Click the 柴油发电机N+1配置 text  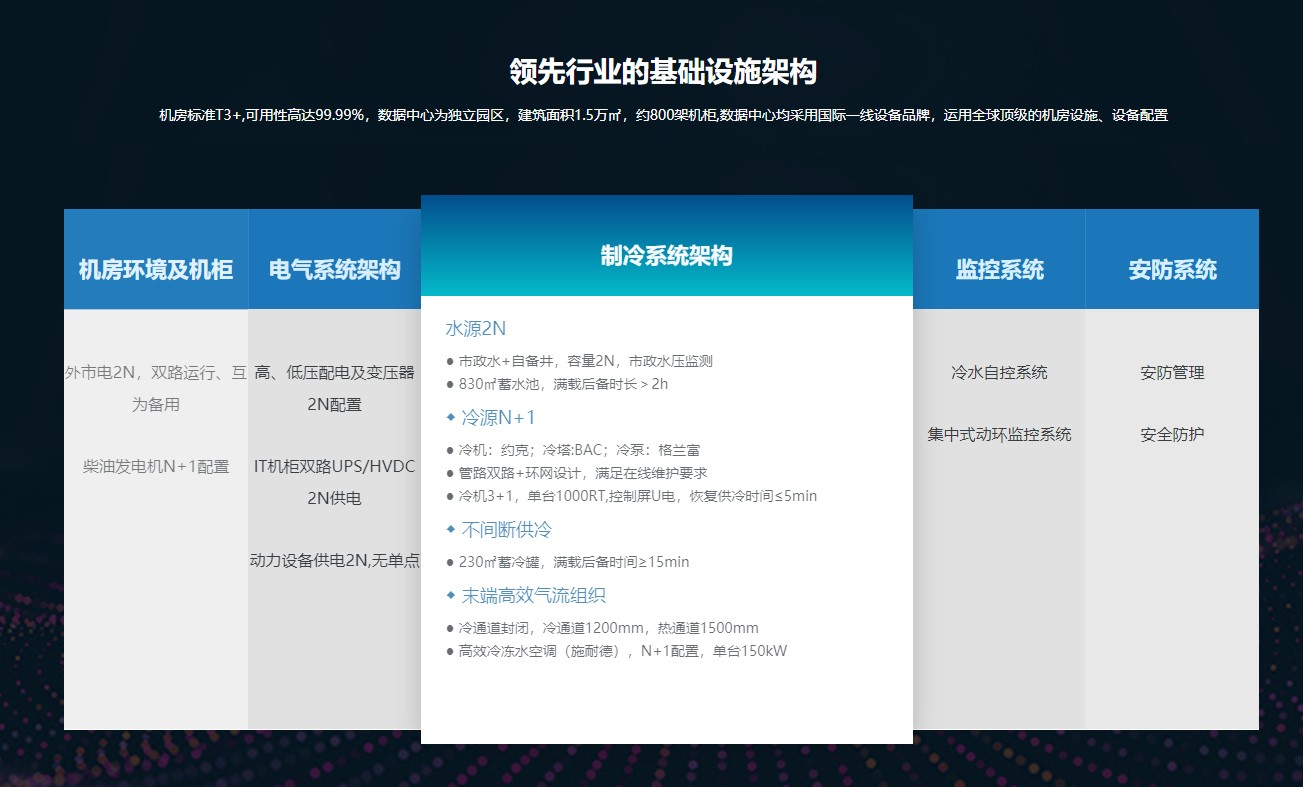coord(156,466)
